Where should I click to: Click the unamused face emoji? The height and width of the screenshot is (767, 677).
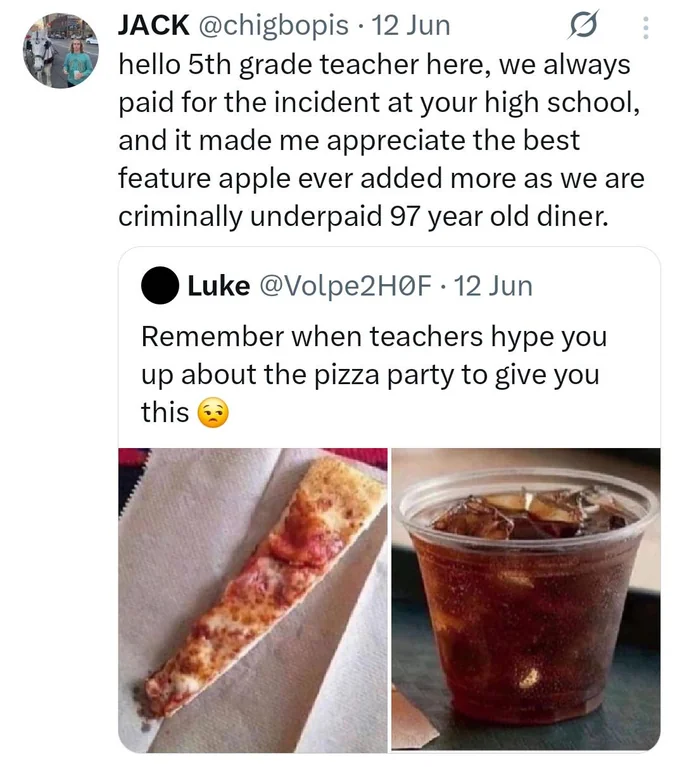point(210,412)
